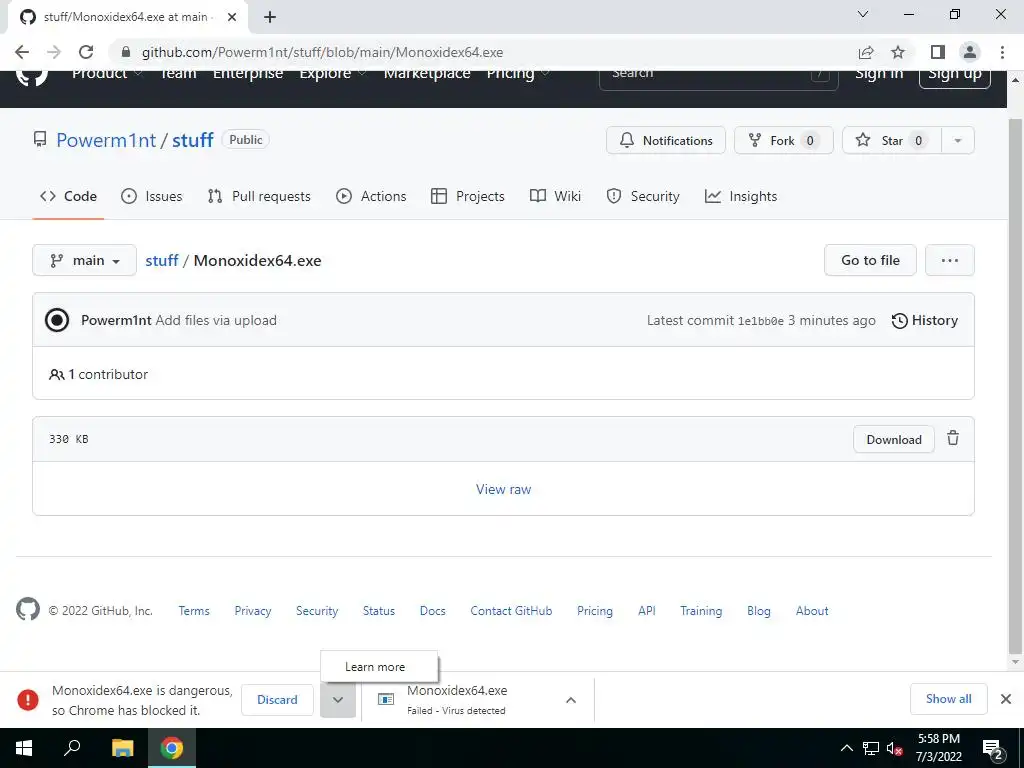The width and height of the screenshot is (1024, 768).
Task: Click the GitHub footer logo
Action: (x=27, y=609)
